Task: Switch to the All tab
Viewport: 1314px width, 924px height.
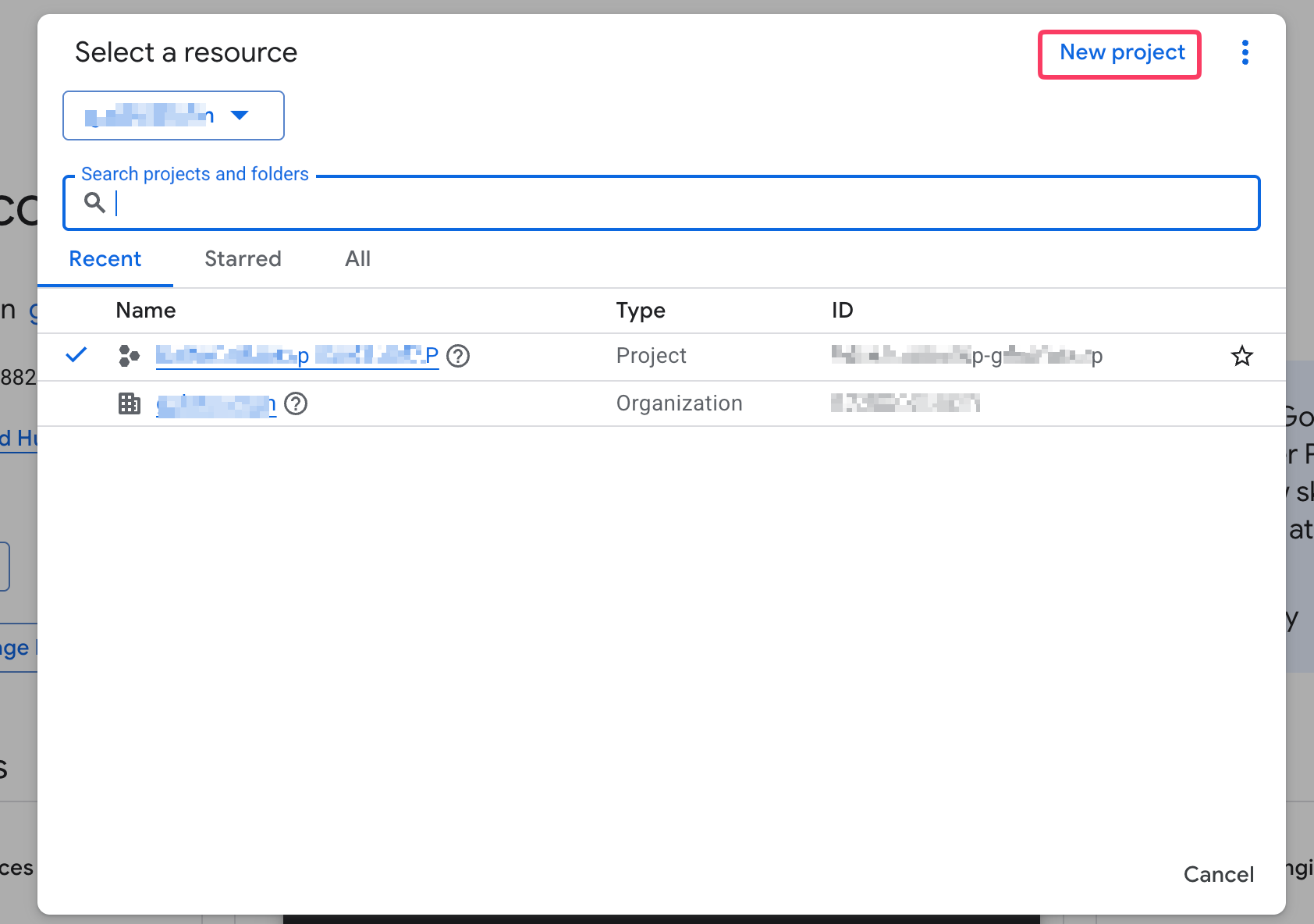Action: click(x=357, y=259)
